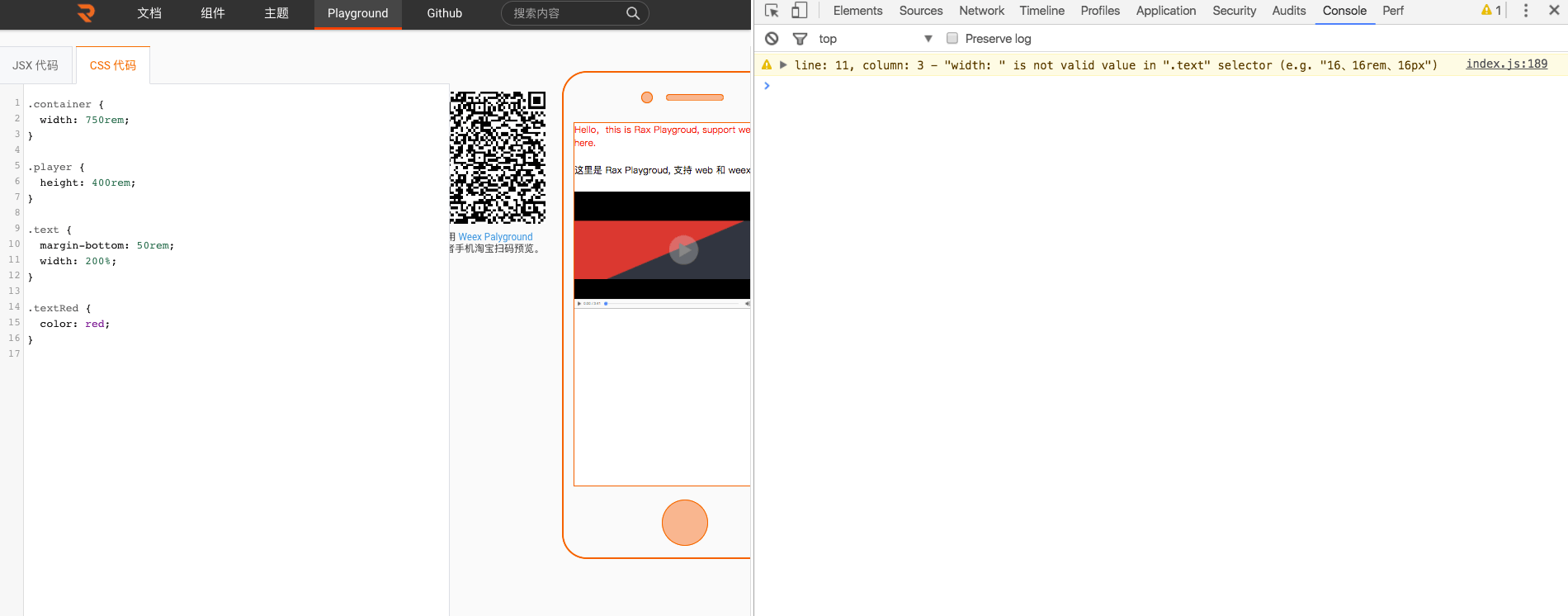Activate the inspect element picker
Image resolution: width=1568 pixels, height=616 pixels.
point(772,11)
